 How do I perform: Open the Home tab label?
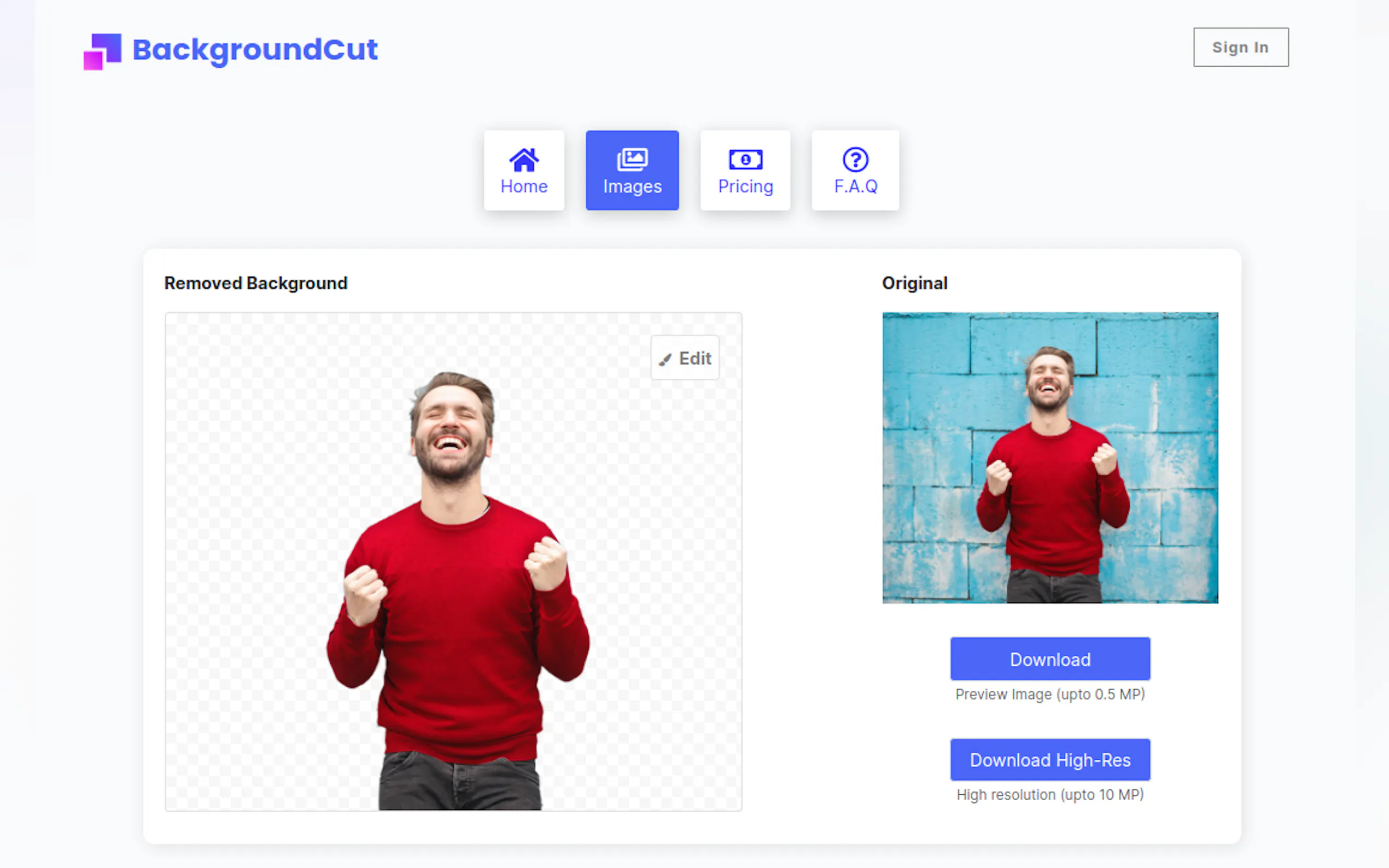click(x=524, y=186)
